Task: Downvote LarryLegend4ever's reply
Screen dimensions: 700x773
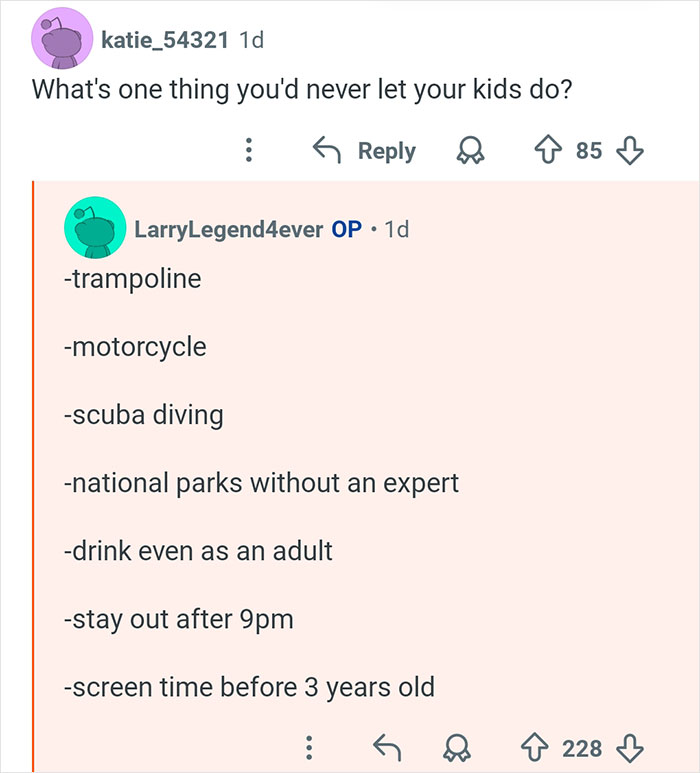Action: tap(629, 747)
